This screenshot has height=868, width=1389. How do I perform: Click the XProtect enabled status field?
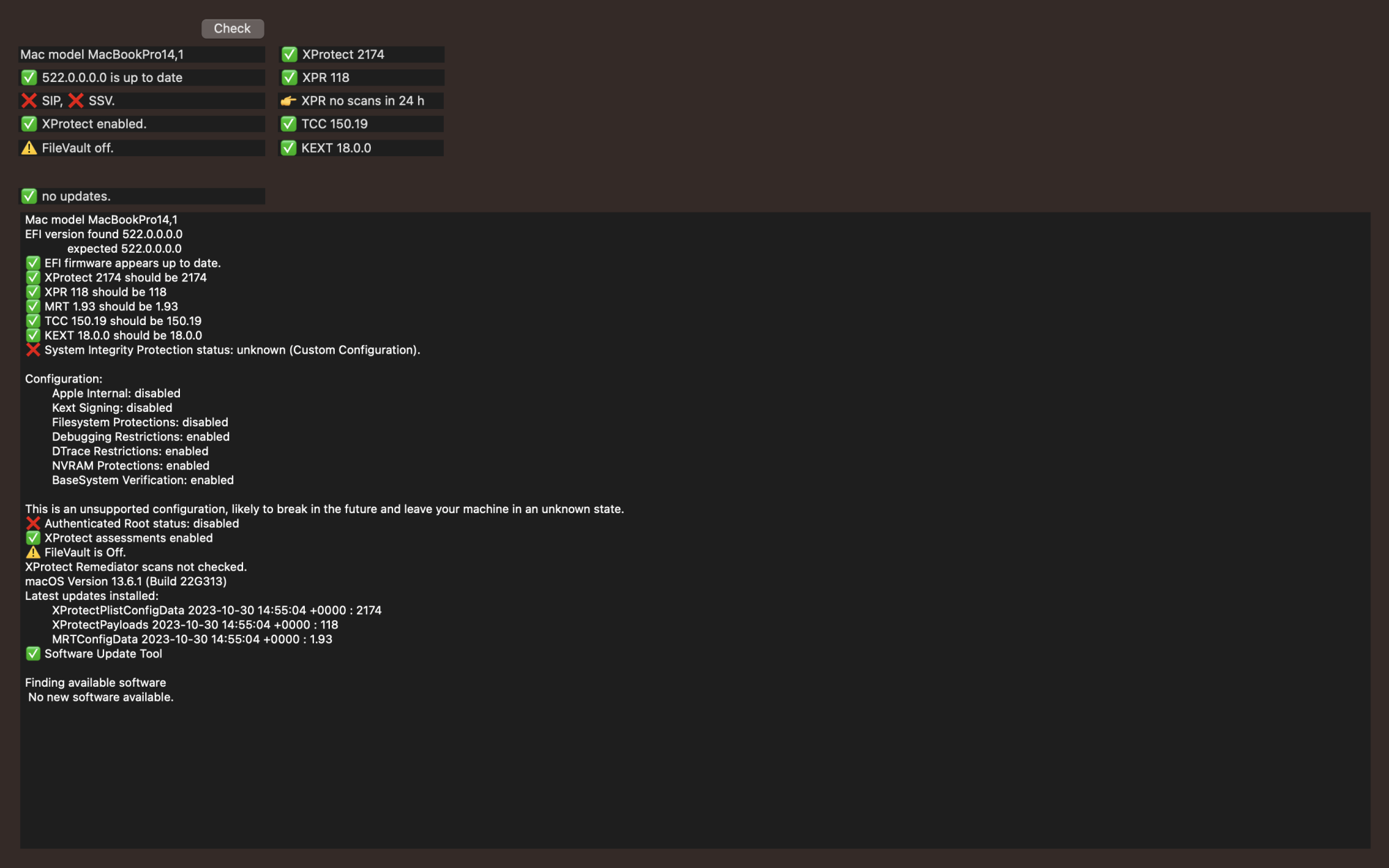[x=142, y=124]
